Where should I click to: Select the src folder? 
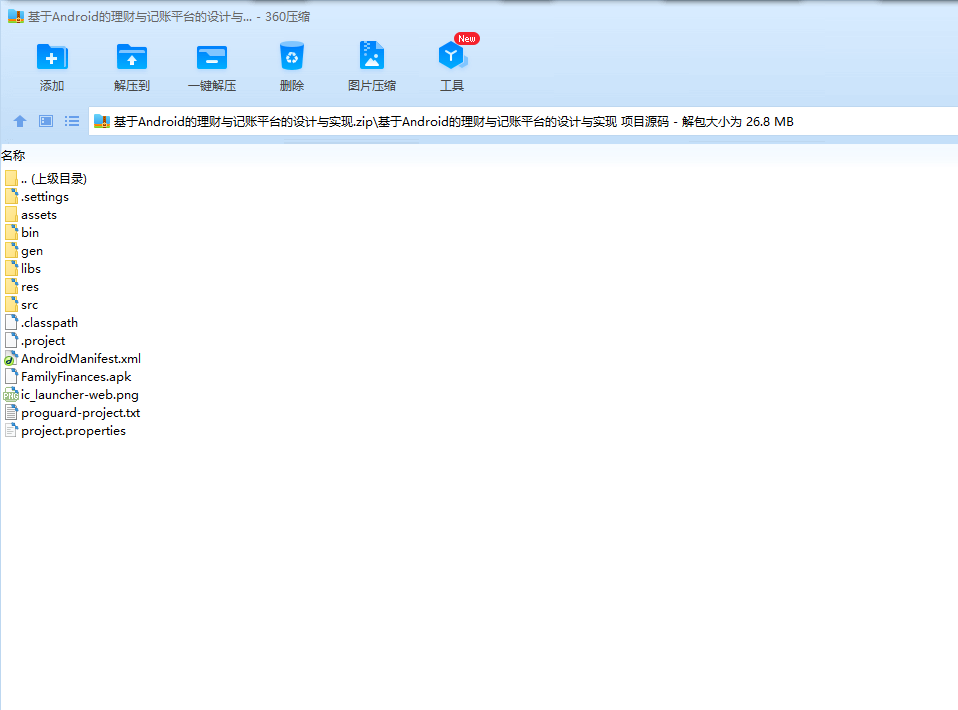pyautogui.click(x=21, y=304)
